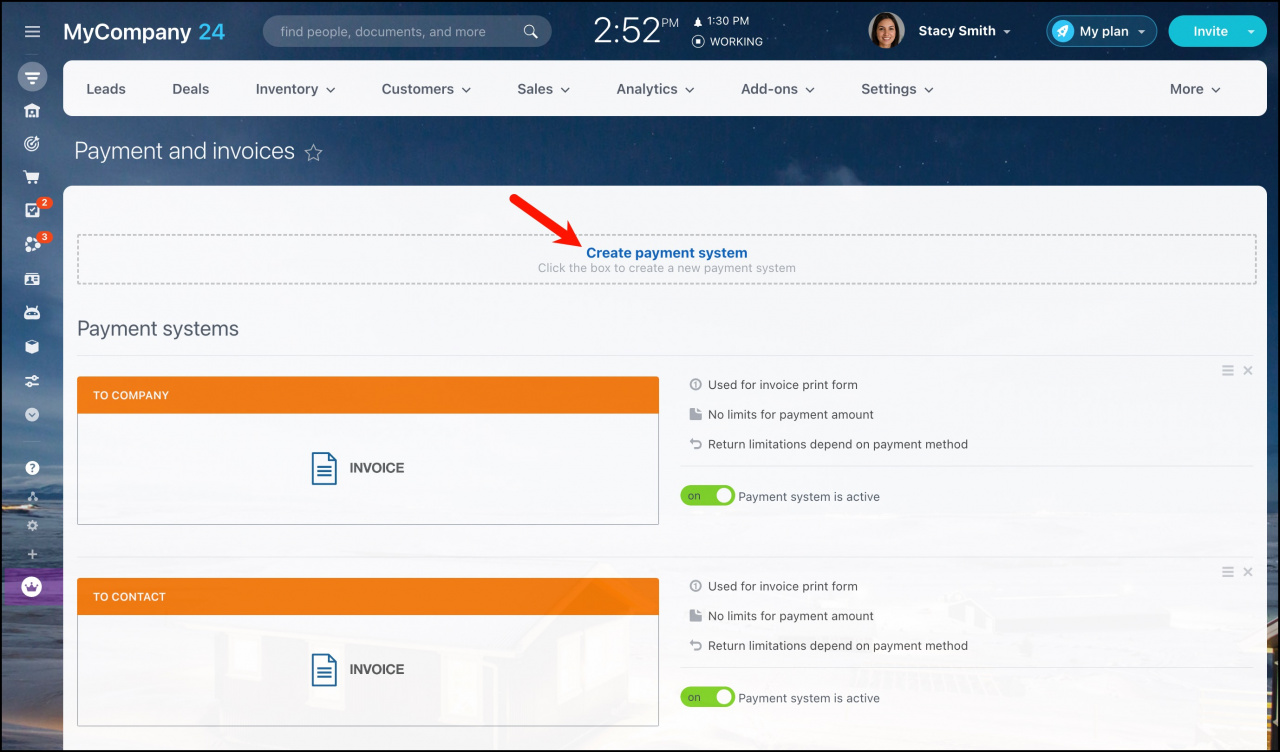Open the crown upgrade icon in the sidebar

[32, 587]
